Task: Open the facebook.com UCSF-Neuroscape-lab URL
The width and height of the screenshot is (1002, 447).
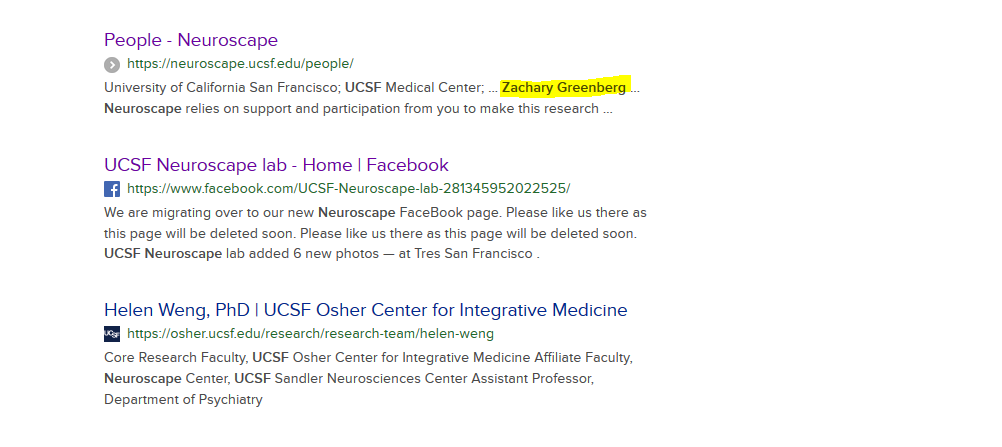Action: pyautogui.click(x=349, y=189)
